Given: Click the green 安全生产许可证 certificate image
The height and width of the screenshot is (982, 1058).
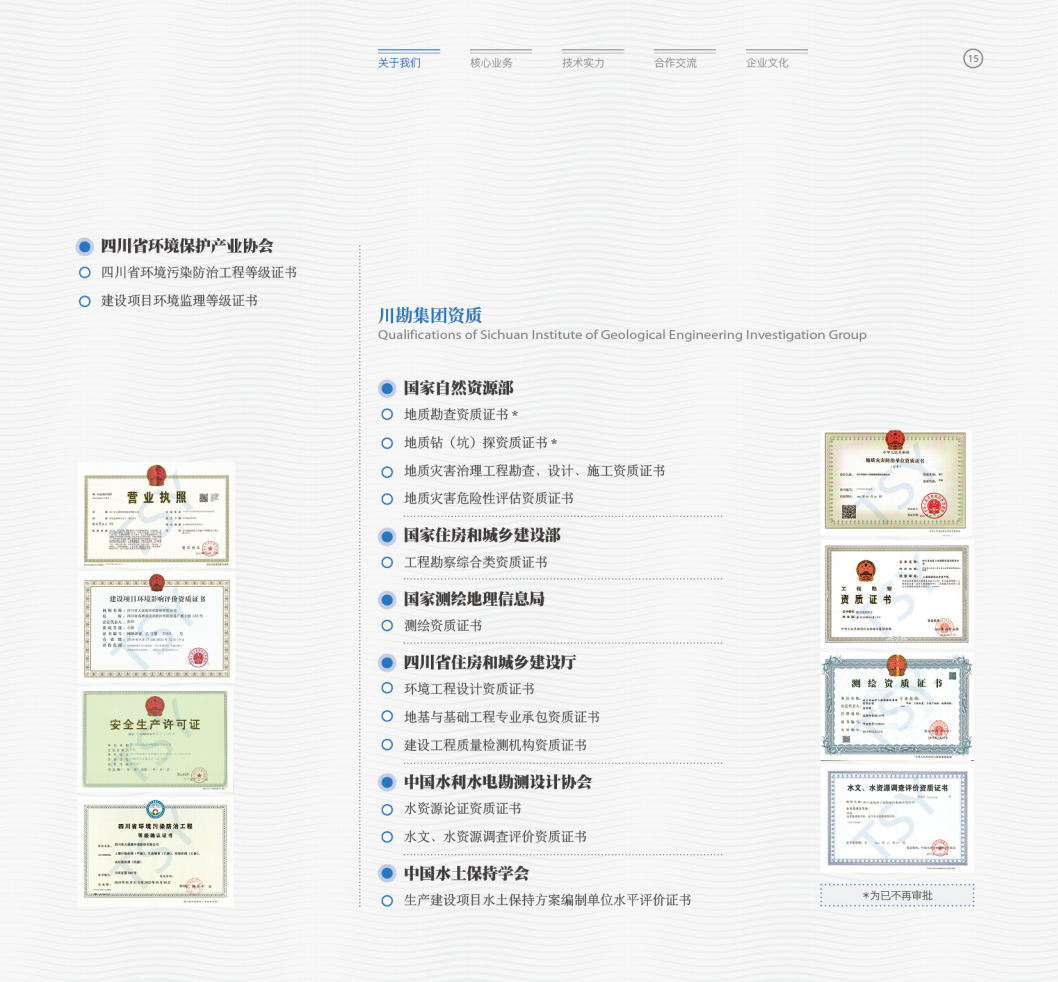Looking at the screenshot, I should pyautogui.click(x=155, y=739).
